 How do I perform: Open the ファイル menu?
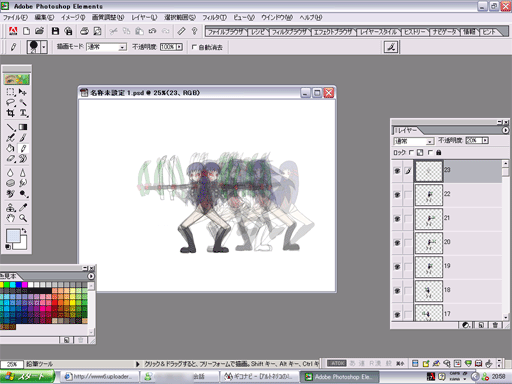tap(15, 17)
